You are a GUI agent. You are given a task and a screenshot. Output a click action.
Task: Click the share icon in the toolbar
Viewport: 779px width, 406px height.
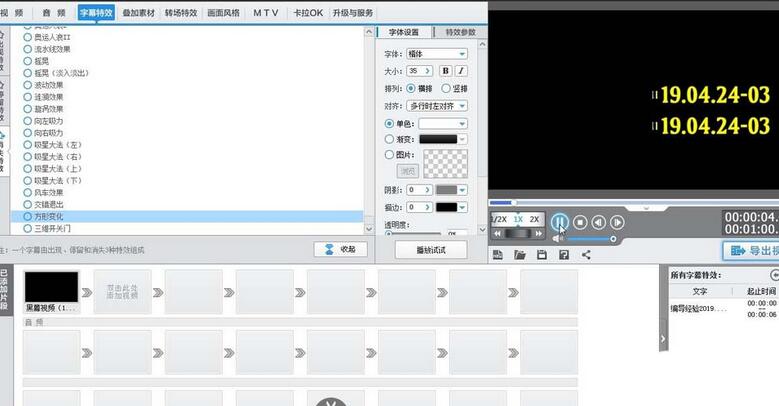click(x=586, y=255)
